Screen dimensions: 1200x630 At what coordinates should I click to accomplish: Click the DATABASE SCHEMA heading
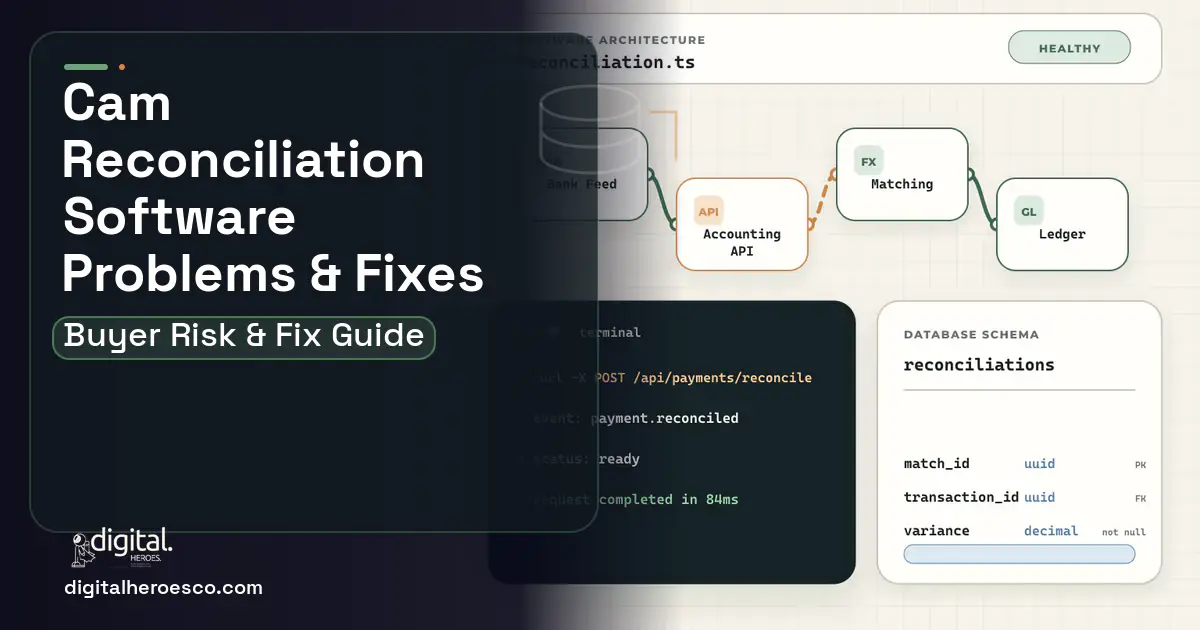point(971,335)
